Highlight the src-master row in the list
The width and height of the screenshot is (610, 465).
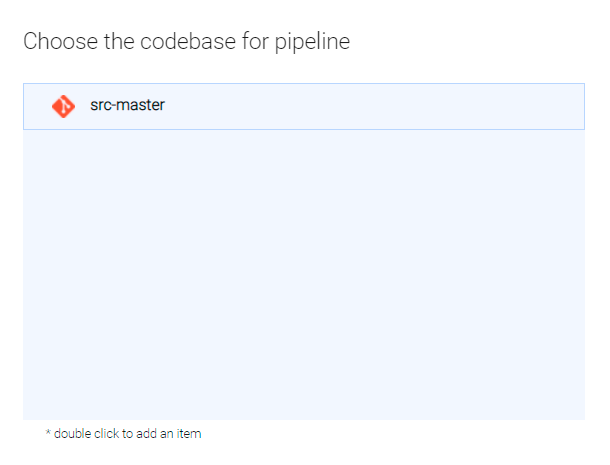[303, 106]
